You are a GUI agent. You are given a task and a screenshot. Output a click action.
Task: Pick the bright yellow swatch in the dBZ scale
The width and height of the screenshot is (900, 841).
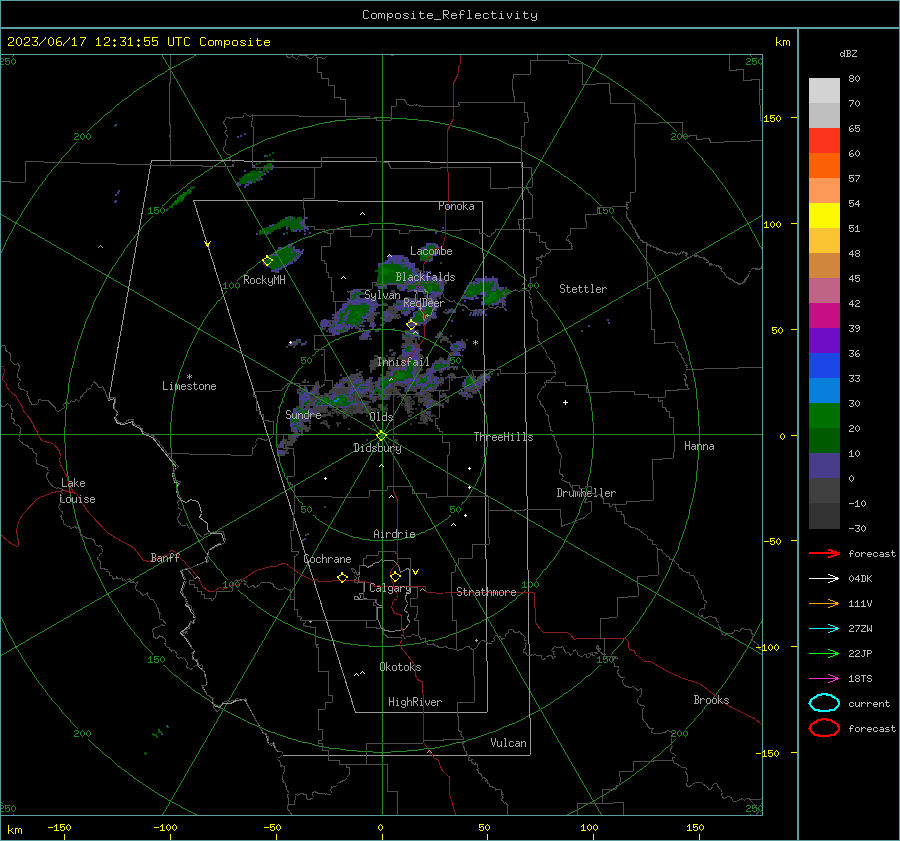824,216
